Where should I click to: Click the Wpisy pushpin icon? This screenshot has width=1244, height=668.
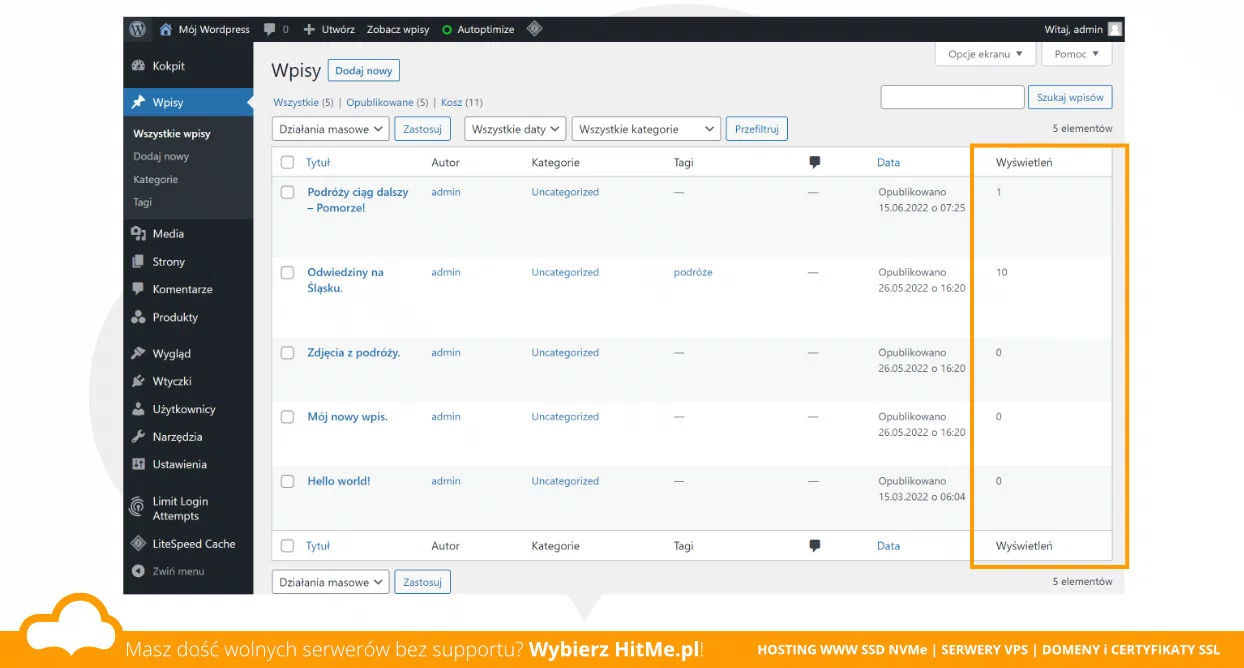pos(139,102)
